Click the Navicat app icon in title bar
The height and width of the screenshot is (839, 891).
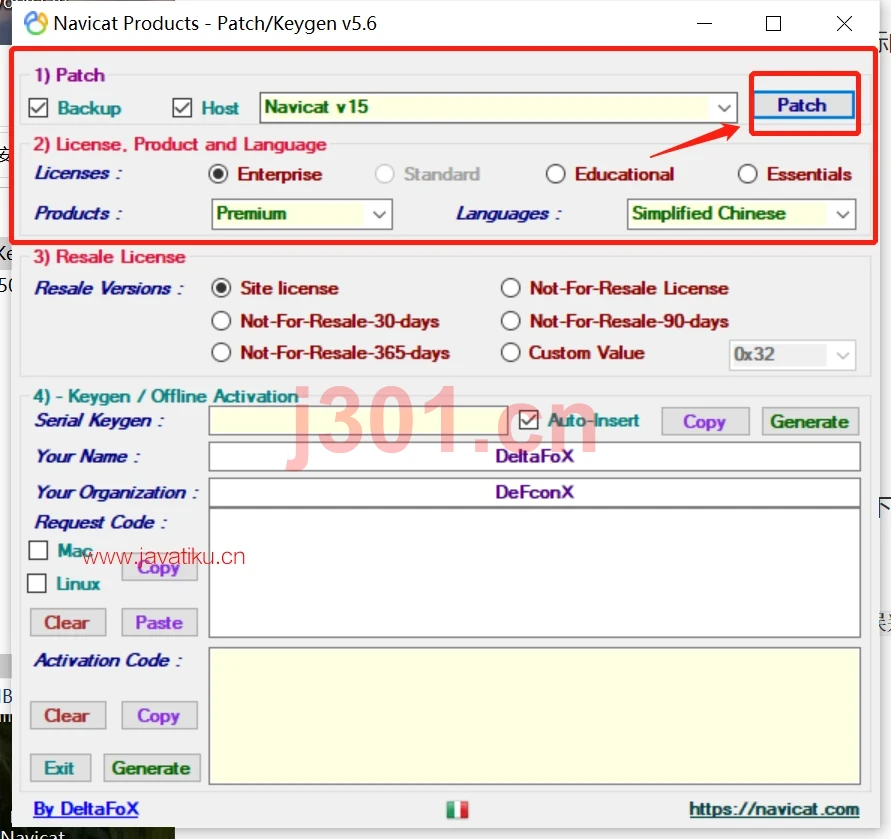pyautogui.click(x=36, y=23)
